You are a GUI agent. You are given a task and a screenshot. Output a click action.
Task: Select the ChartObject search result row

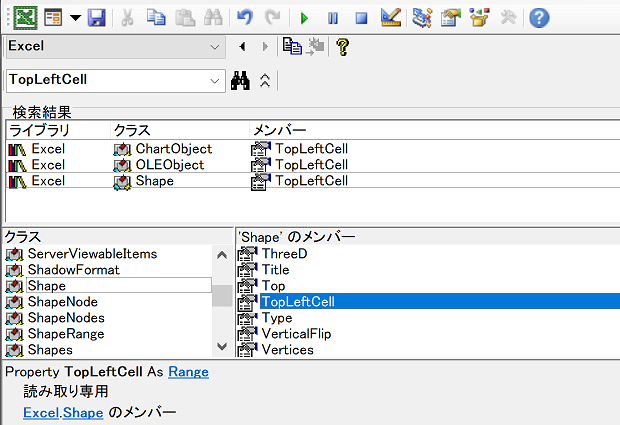click(x=313, y=149)
